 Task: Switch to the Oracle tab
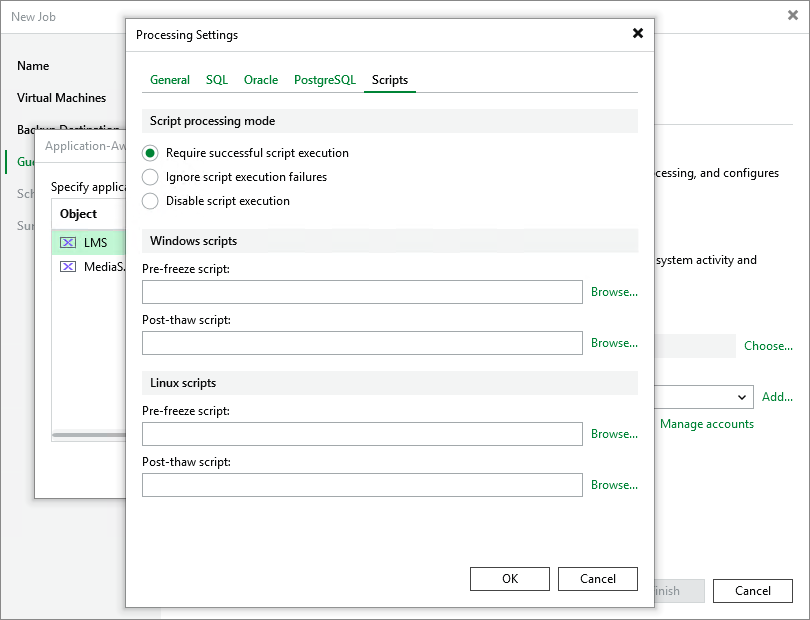[261, 80]
